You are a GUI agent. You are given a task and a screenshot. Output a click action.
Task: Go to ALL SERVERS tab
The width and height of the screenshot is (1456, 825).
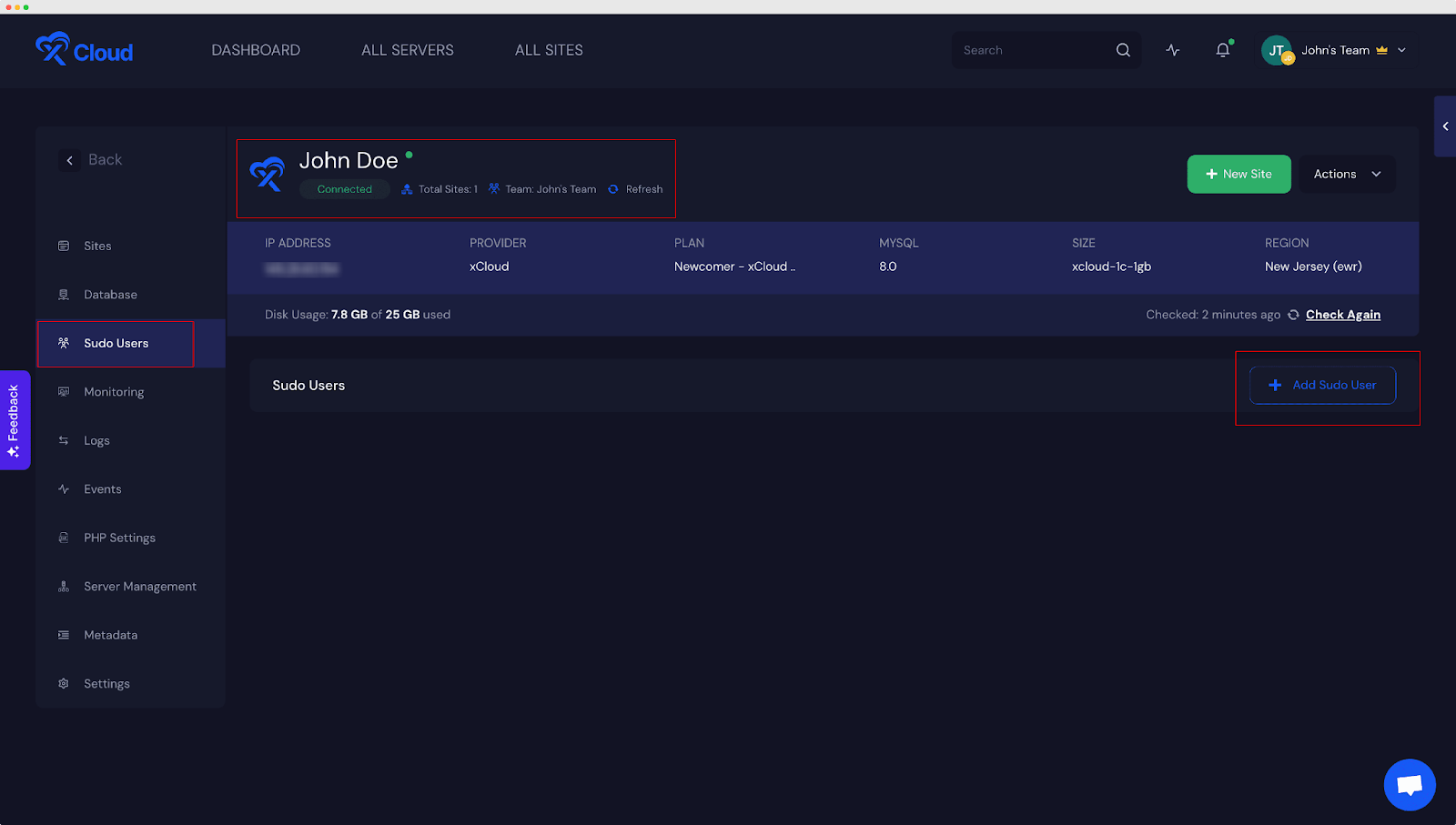click(x=407, y=50)
